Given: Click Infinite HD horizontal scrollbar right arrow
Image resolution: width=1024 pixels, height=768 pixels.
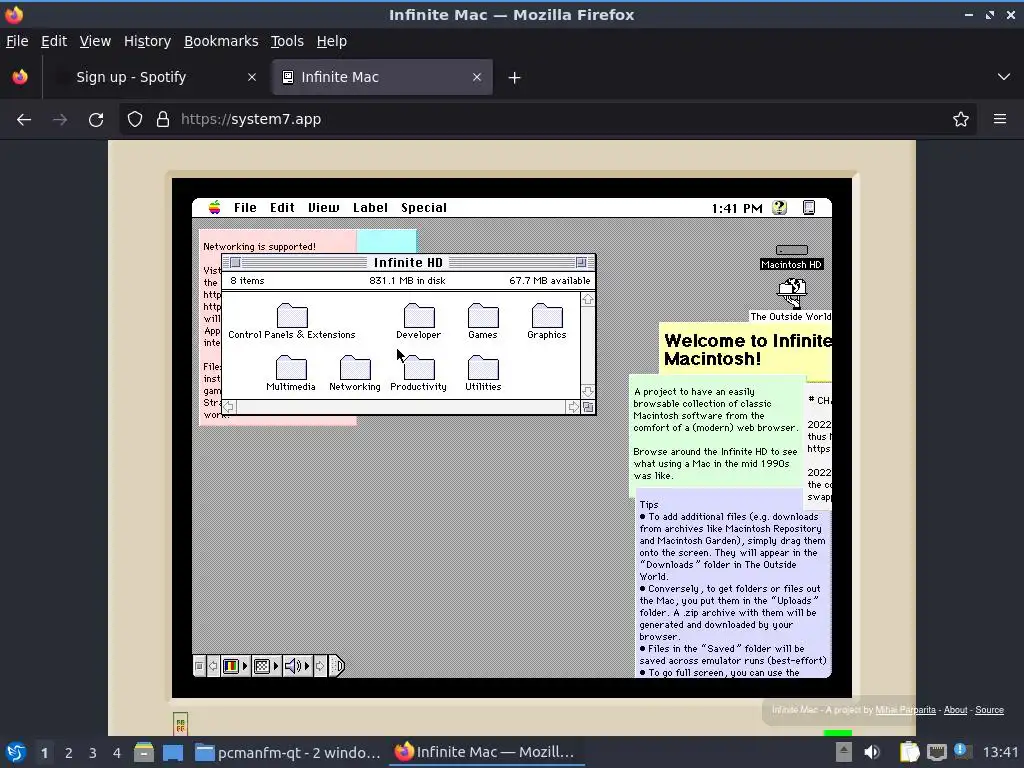Looking at the screenshot, I should 573,407.
